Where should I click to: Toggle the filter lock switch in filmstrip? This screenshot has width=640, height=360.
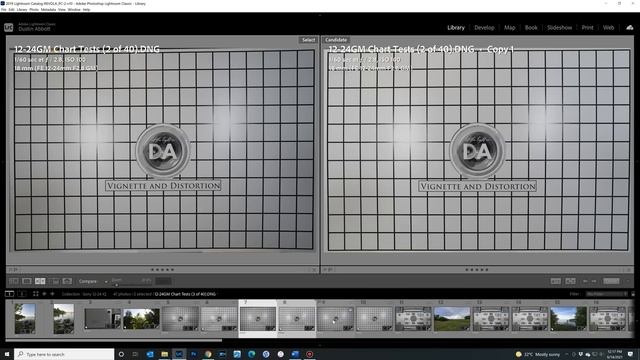[x=633, y=294]
